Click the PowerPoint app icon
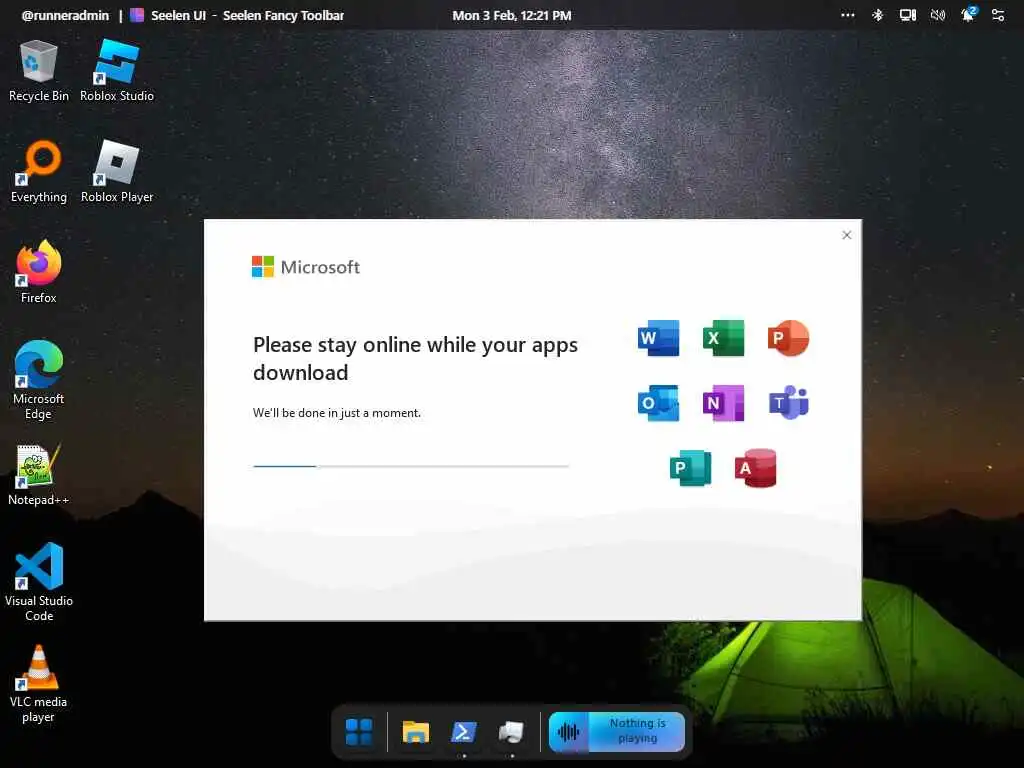1024x768 pixels. tap(788, 338)
